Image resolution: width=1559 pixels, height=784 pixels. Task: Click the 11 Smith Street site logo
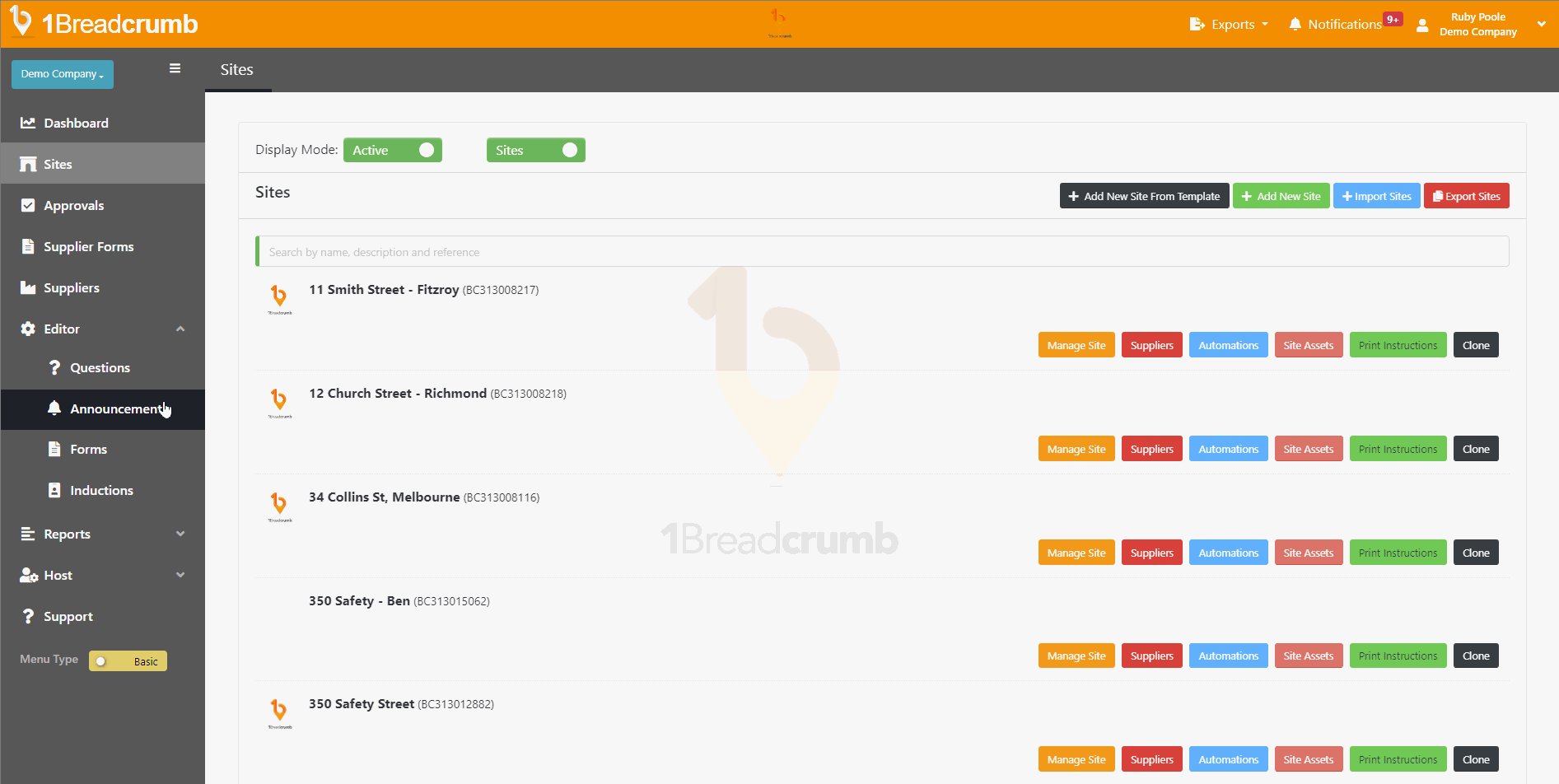[279, 298]
